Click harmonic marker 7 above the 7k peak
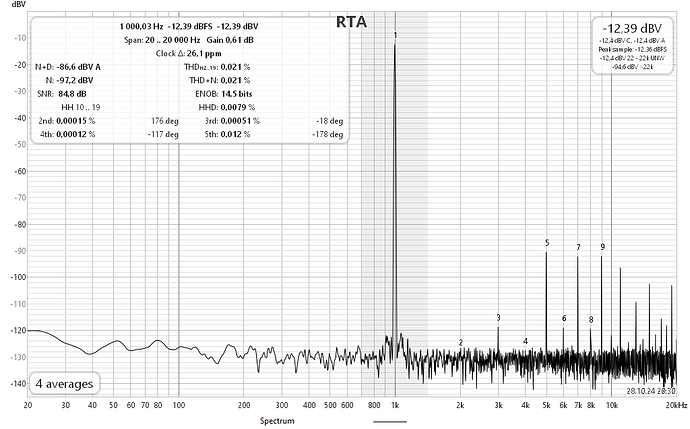 click(x=578, y=247)
